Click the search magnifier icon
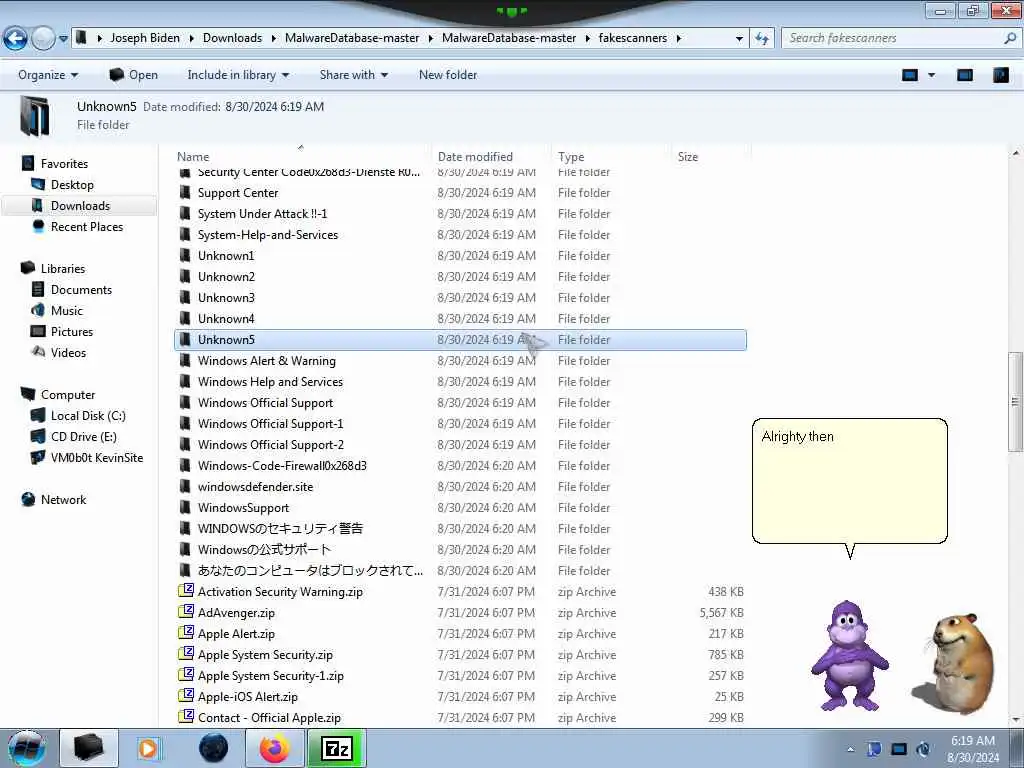The height and width of the screenshot is (768, 1024). (x=1010, y=38)
